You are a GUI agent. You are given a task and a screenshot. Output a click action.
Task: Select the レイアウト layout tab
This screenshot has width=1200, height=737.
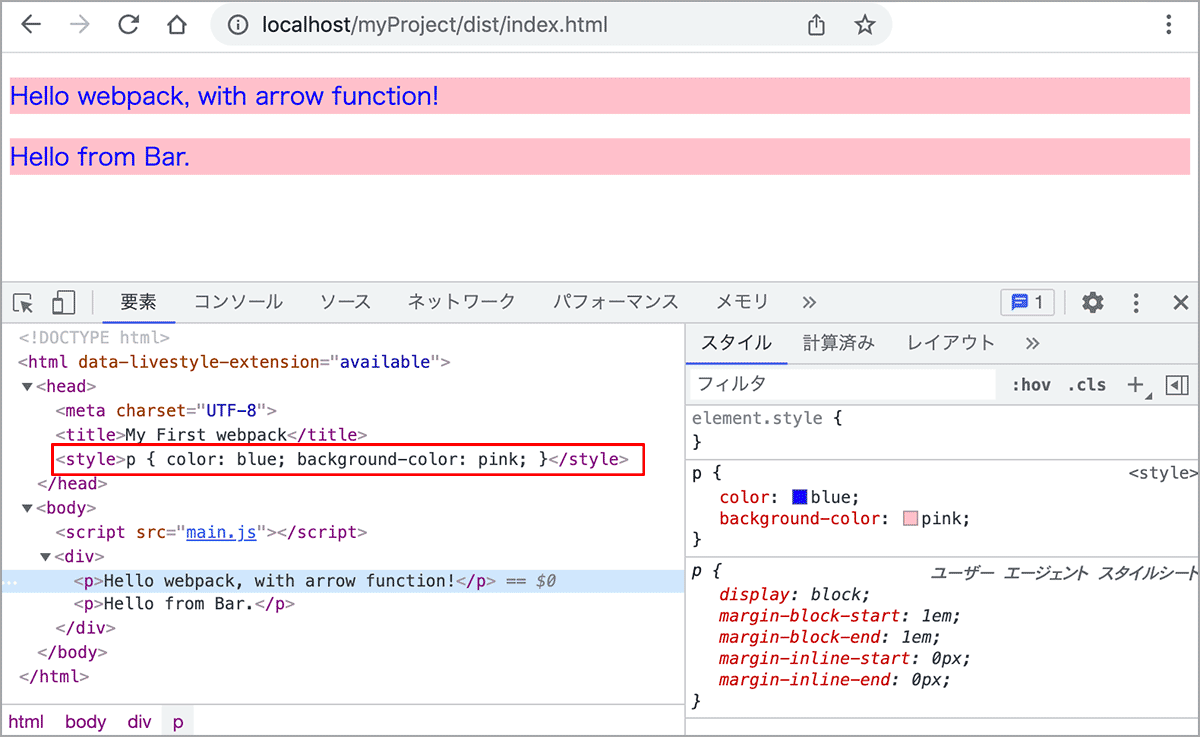951,343
